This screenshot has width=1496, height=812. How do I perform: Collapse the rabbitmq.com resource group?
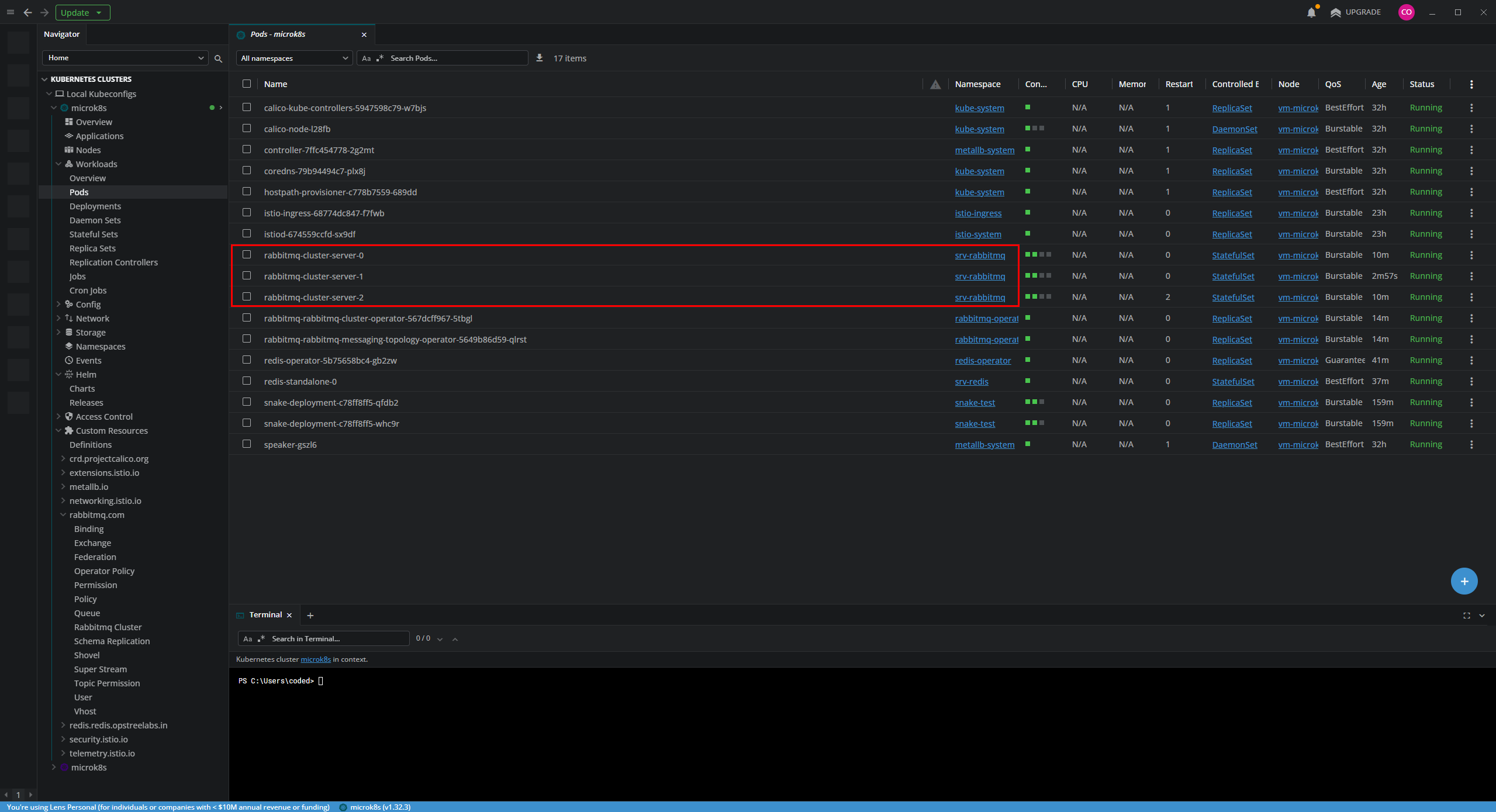point(63,515)
